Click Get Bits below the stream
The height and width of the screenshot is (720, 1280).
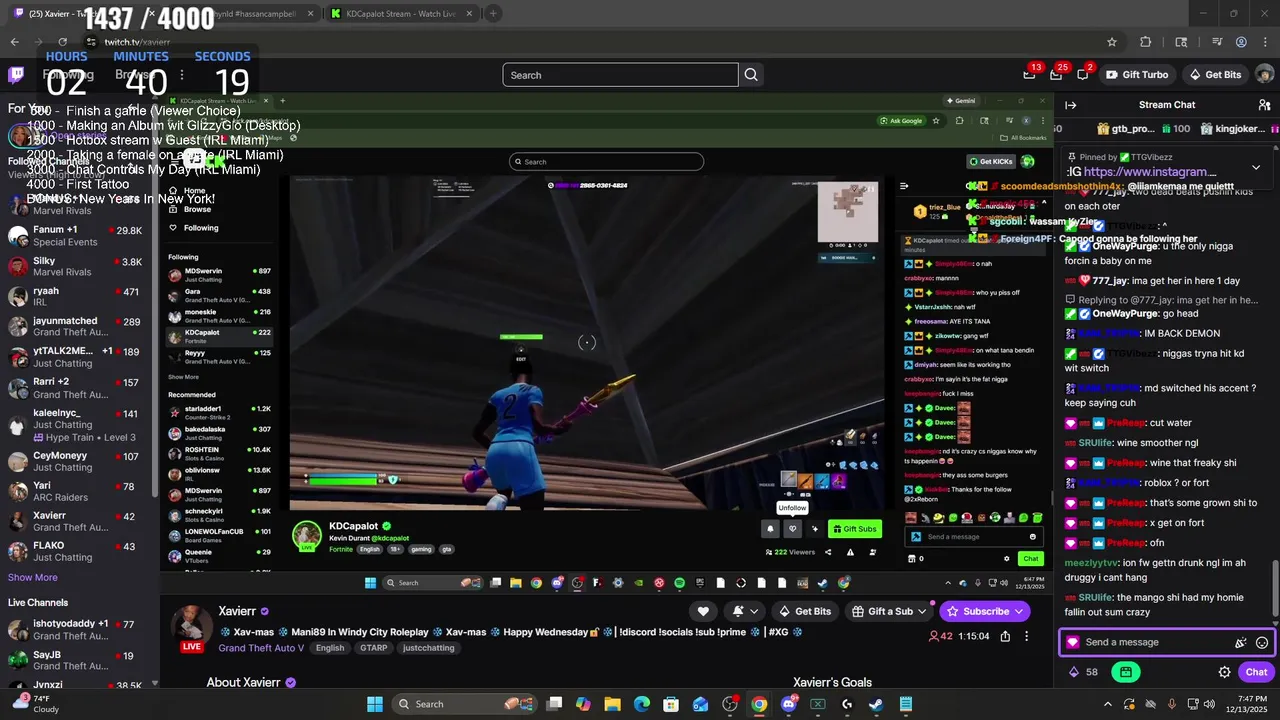pyautogui.click(x=805, y=611)
